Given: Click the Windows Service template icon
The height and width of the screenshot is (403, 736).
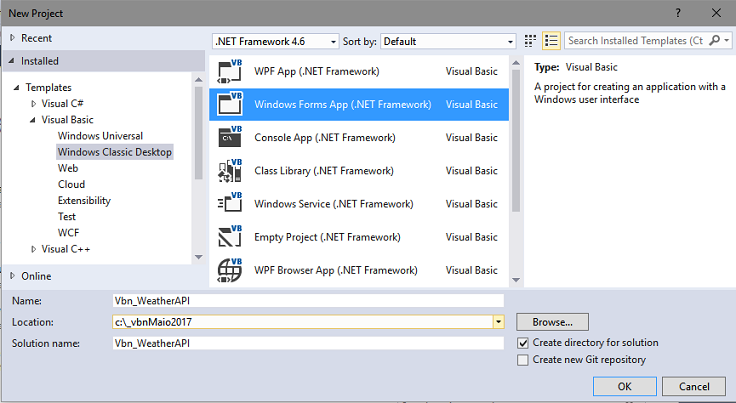Looking at the screenshot, I should pyautogui.click(x=230, y=204).
